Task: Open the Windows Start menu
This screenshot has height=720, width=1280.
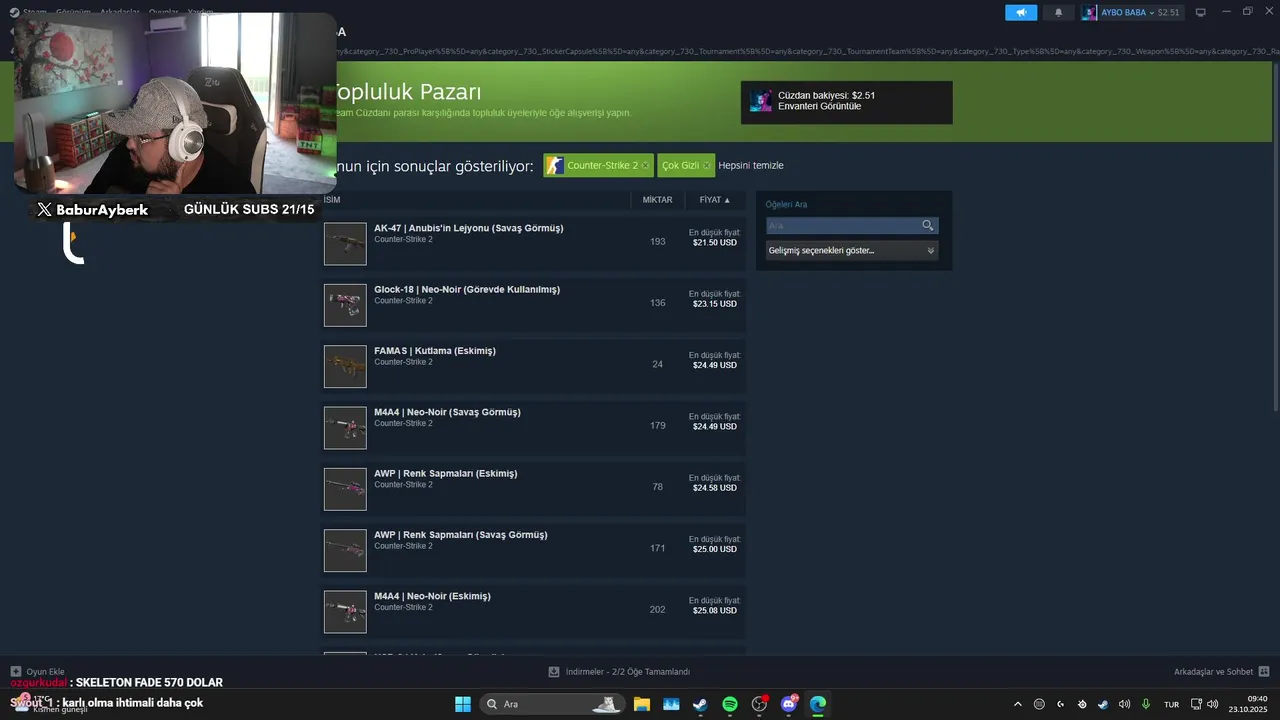Action: coord(463,704)
